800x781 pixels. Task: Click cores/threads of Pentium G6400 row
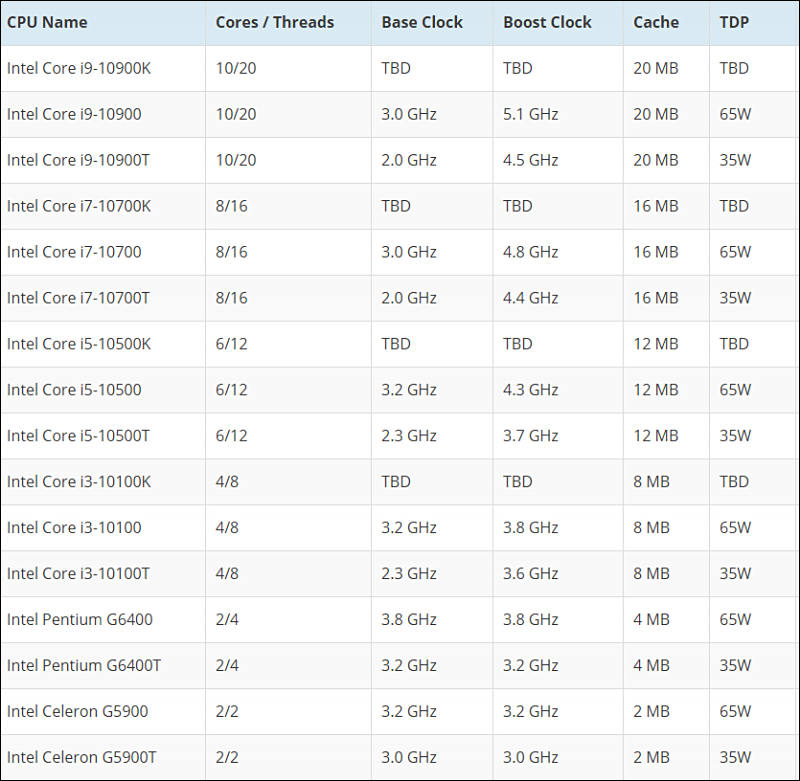[227, 619]
